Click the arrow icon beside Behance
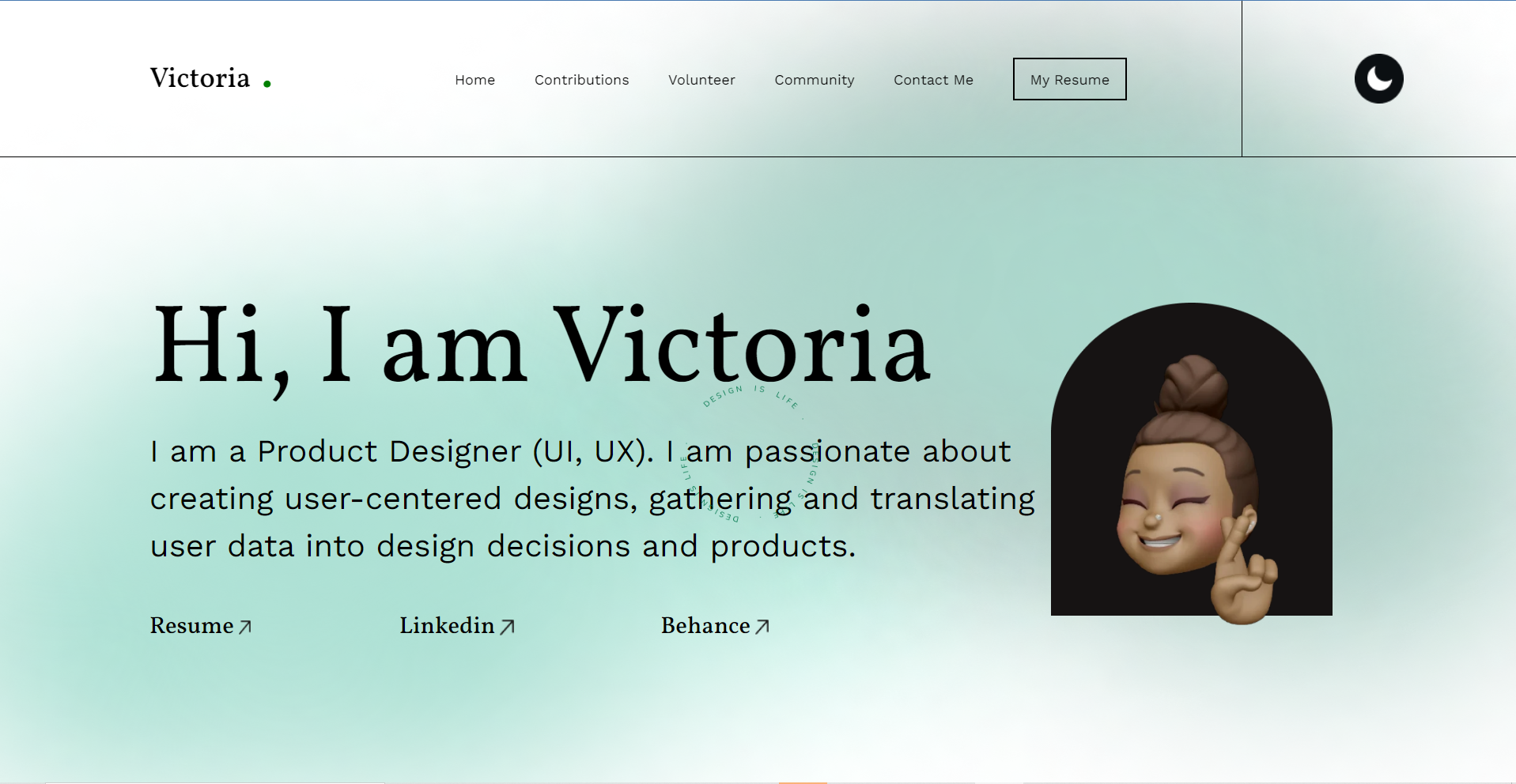This screenshot has width=1516, height=784. point(762,625)
